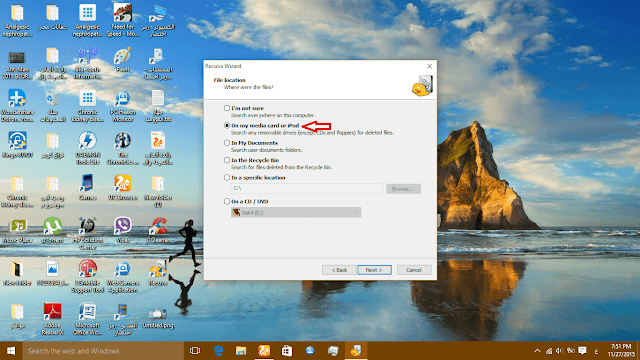The width and height of the screenshot is (640, 360).
Task: Open the Recycle Bin desktop icon
Action: click(52, 106)
